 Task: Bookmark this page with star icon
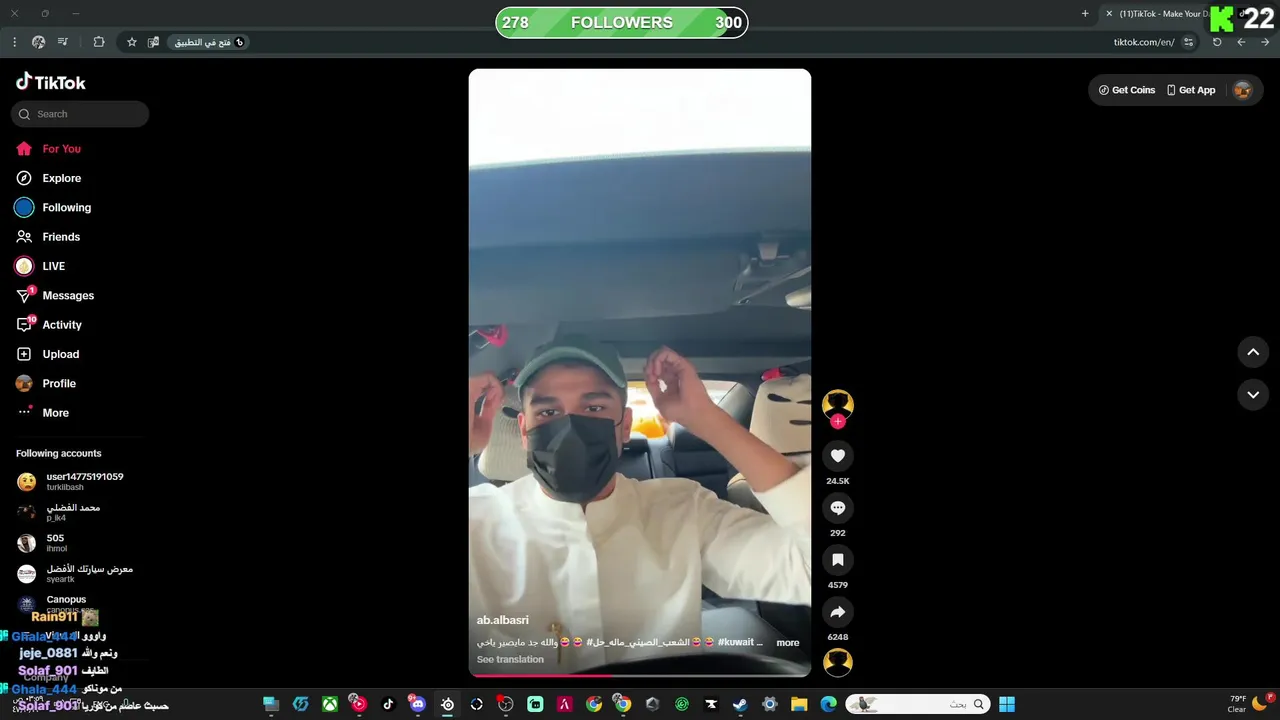[x=131, y=42]
